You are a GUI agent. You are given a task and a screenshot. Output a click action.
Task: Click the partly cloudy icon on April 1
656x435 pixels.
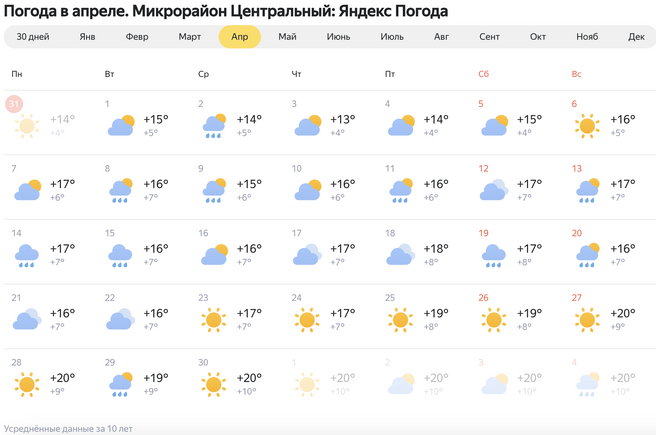(x=121, y=126)
